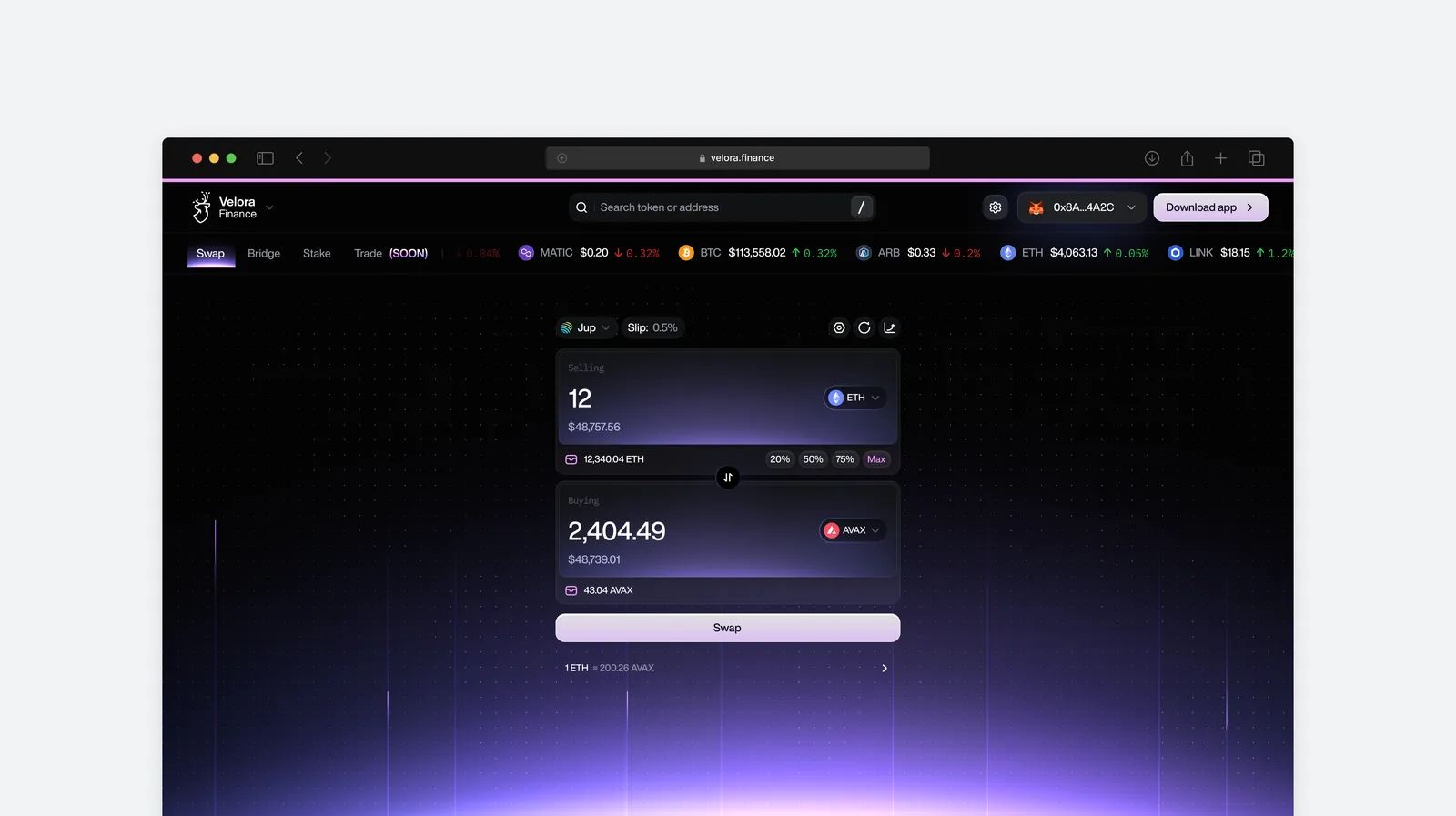Click the Download app button
The image size is (1456, 816).
click(x=1210, y=207)
